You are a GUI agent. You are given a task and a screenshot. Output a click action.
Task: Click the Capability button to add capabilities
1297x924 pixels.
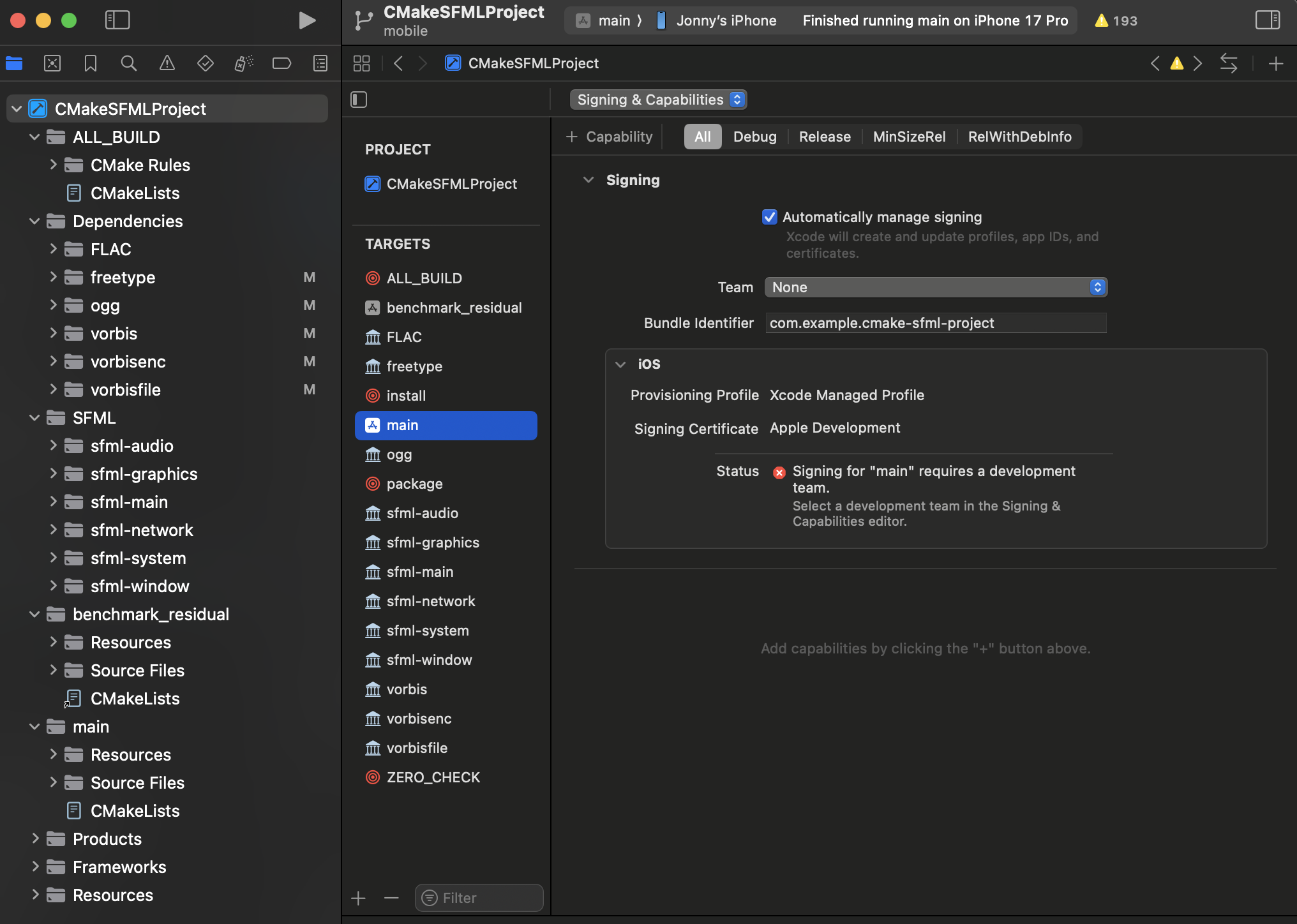pos(608,136)
